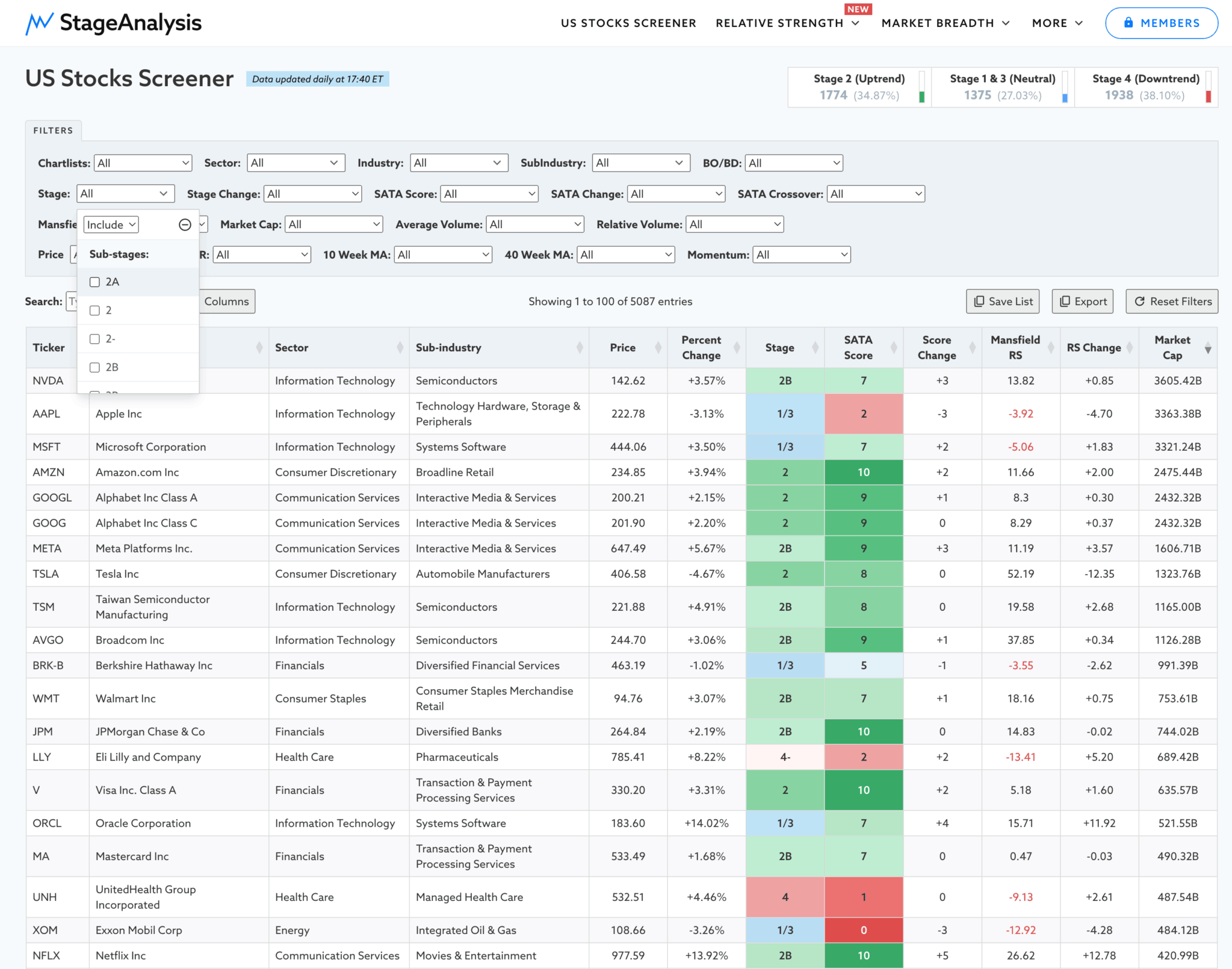This screenshot has width=1232, height=969.
Task: Open the Relative Volume dropdown
Action: [735, 224]
